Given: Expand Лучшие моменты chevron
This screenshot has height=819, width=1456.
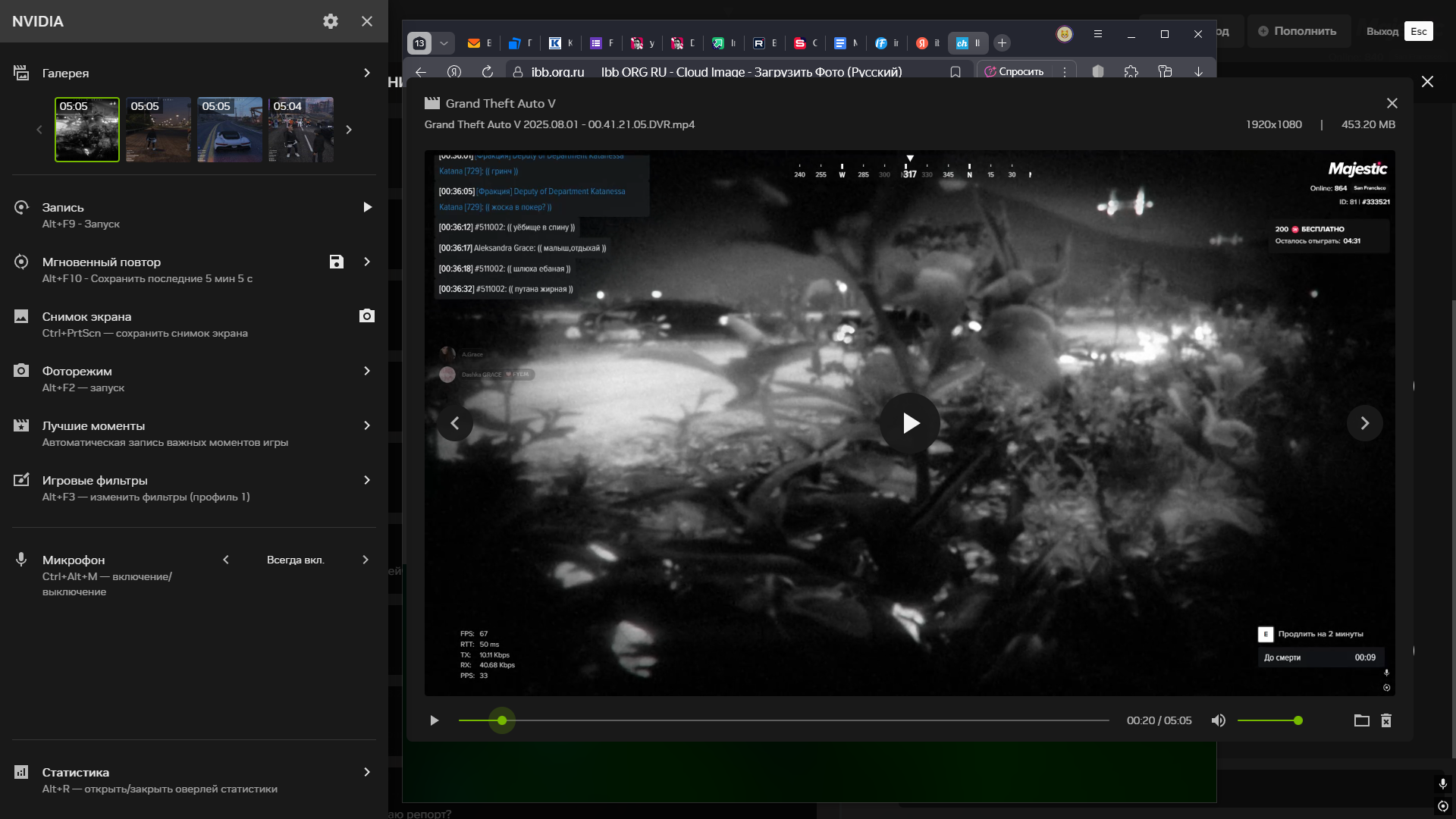Looking at the screenshot, I should 367,425.
